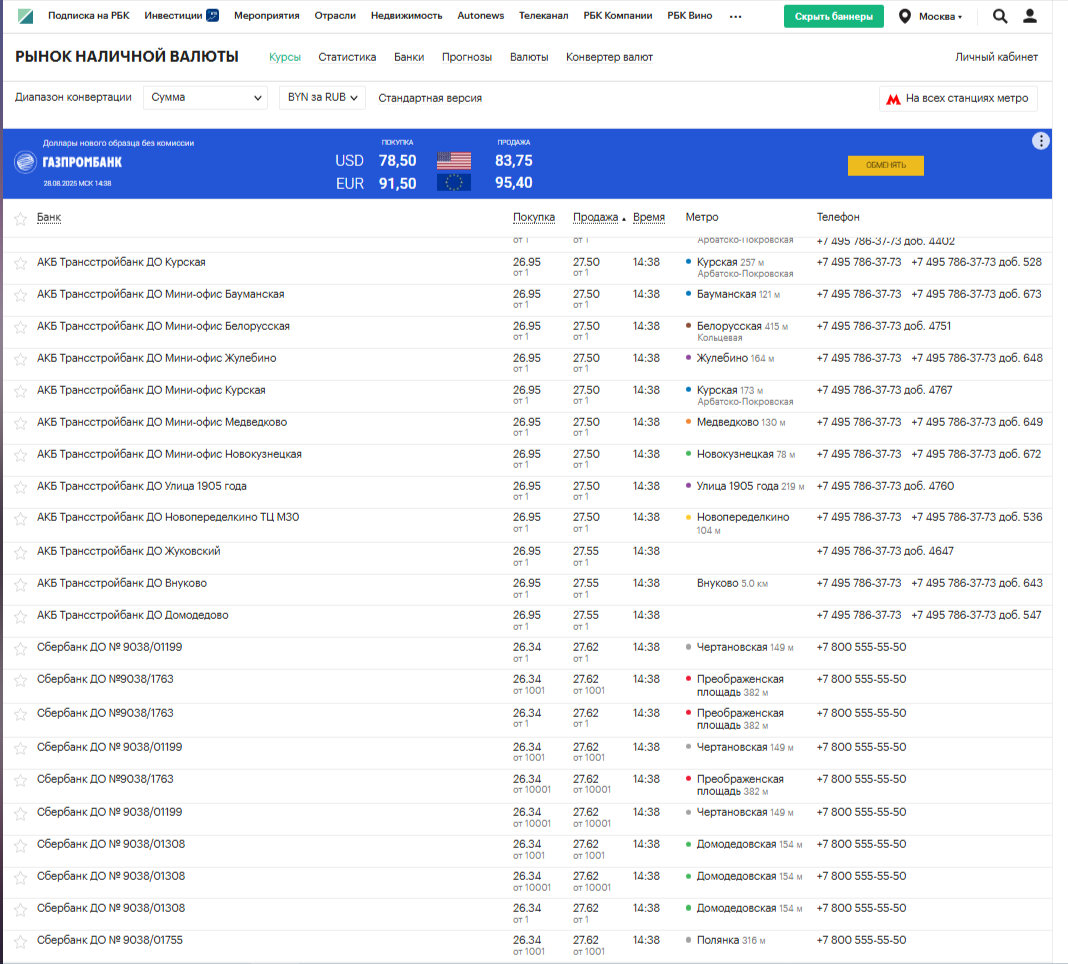Sort table by Банк column

pyautogui.click(x=48, y=217)
